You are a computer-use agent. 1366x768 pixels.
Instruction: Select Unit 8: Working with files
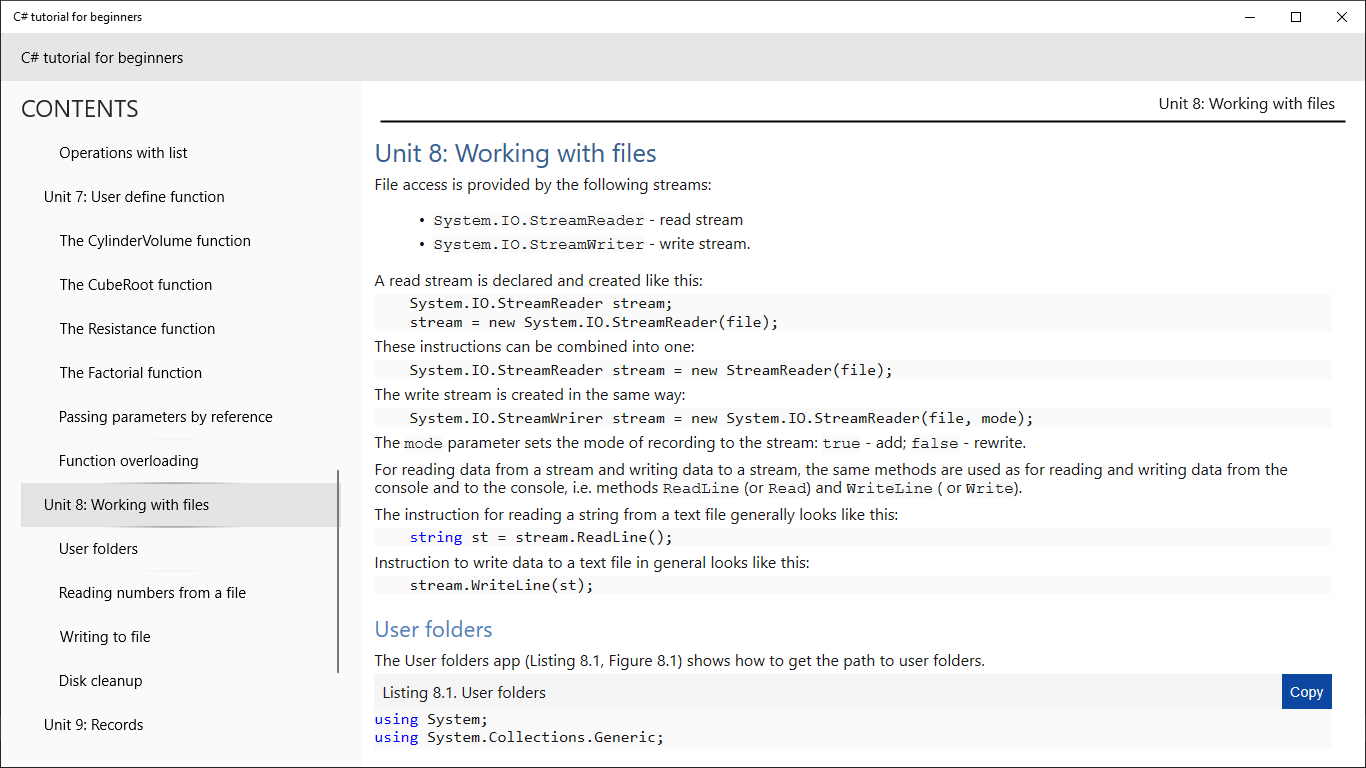coord(127,505)
